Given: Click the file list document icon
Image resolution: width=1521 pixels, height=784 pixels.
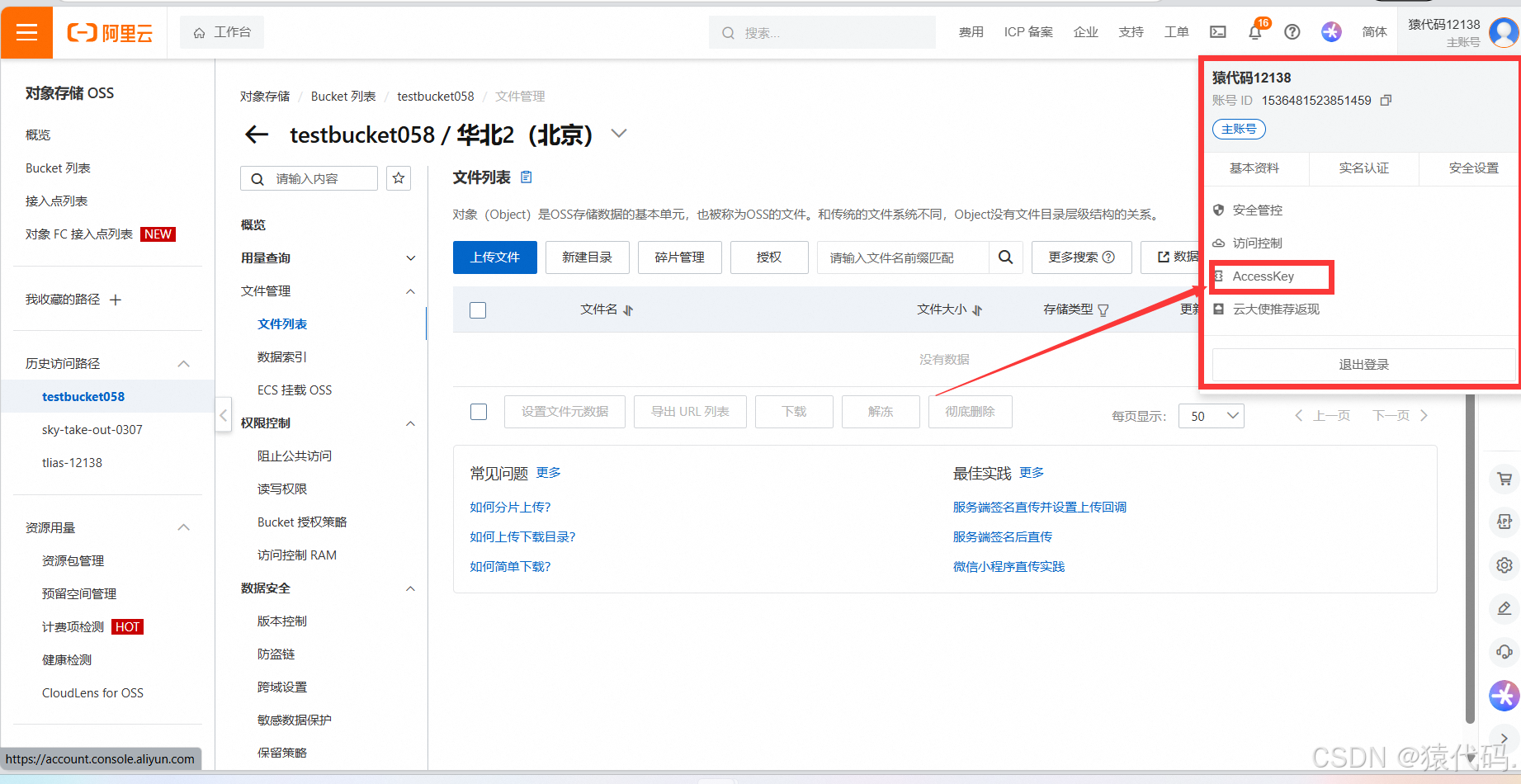Looking at the screenshot, I should [527, 177].
